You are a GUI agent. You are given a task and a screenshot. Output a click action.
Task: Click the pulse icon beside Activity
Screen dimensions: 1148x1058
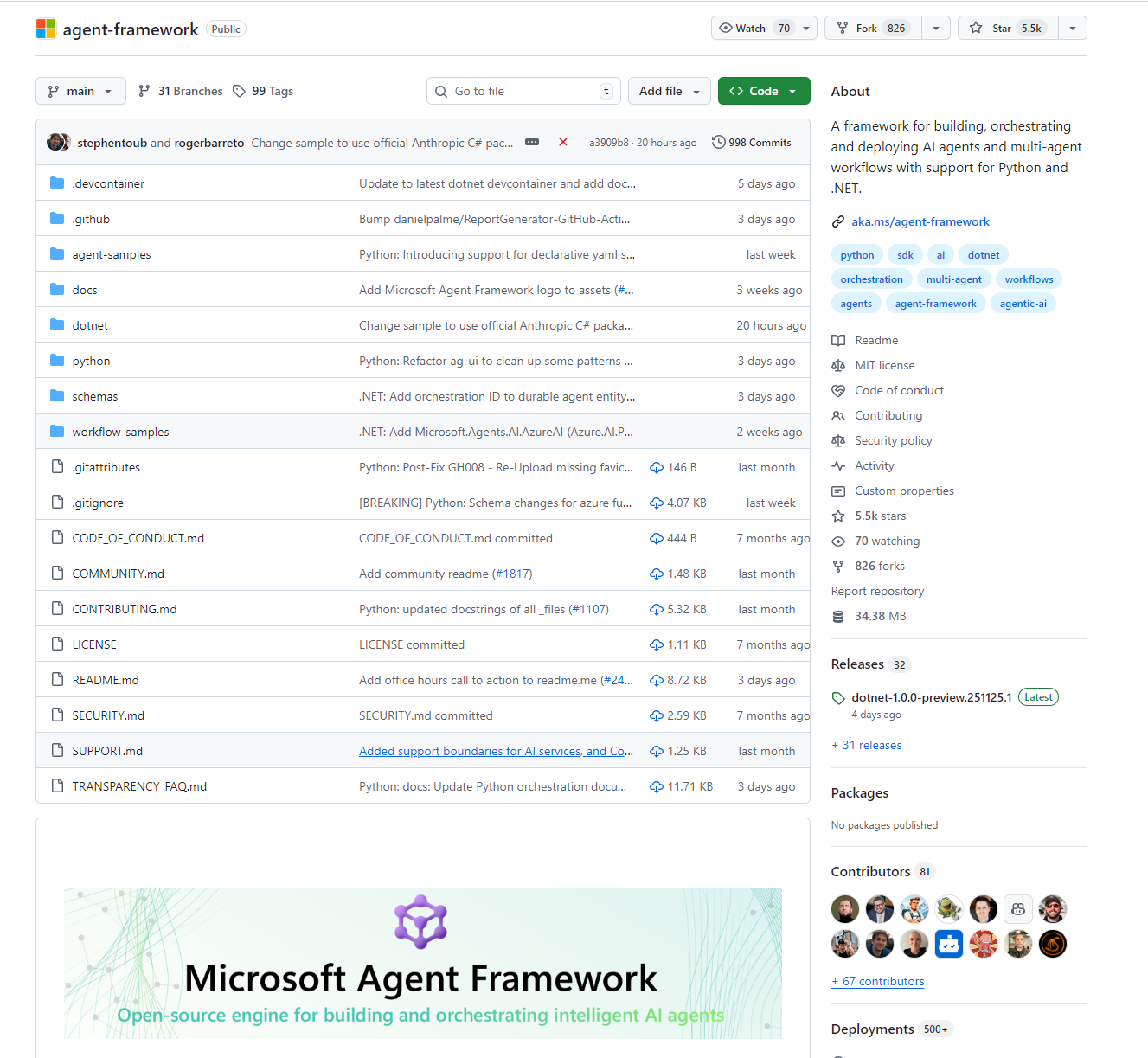coord(838,466)
